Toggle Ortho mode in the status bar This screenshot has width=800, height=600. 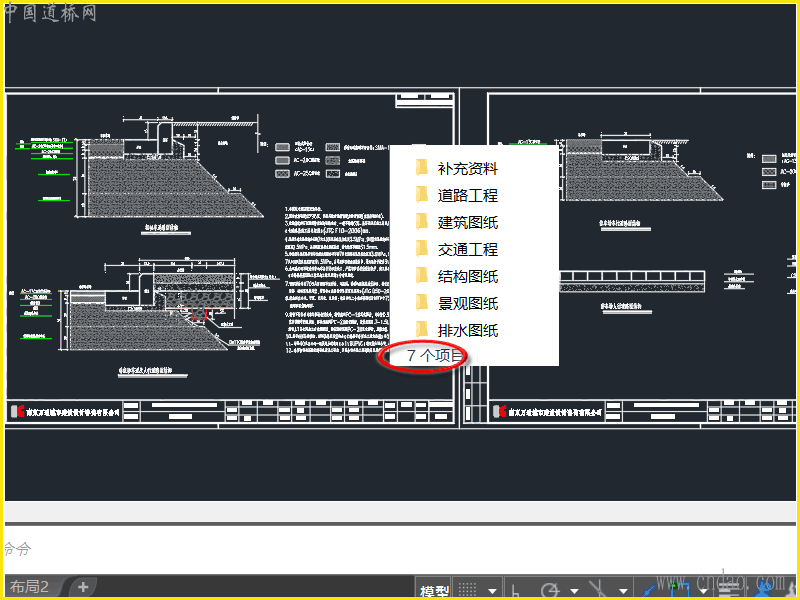click(x=515, y=591)
